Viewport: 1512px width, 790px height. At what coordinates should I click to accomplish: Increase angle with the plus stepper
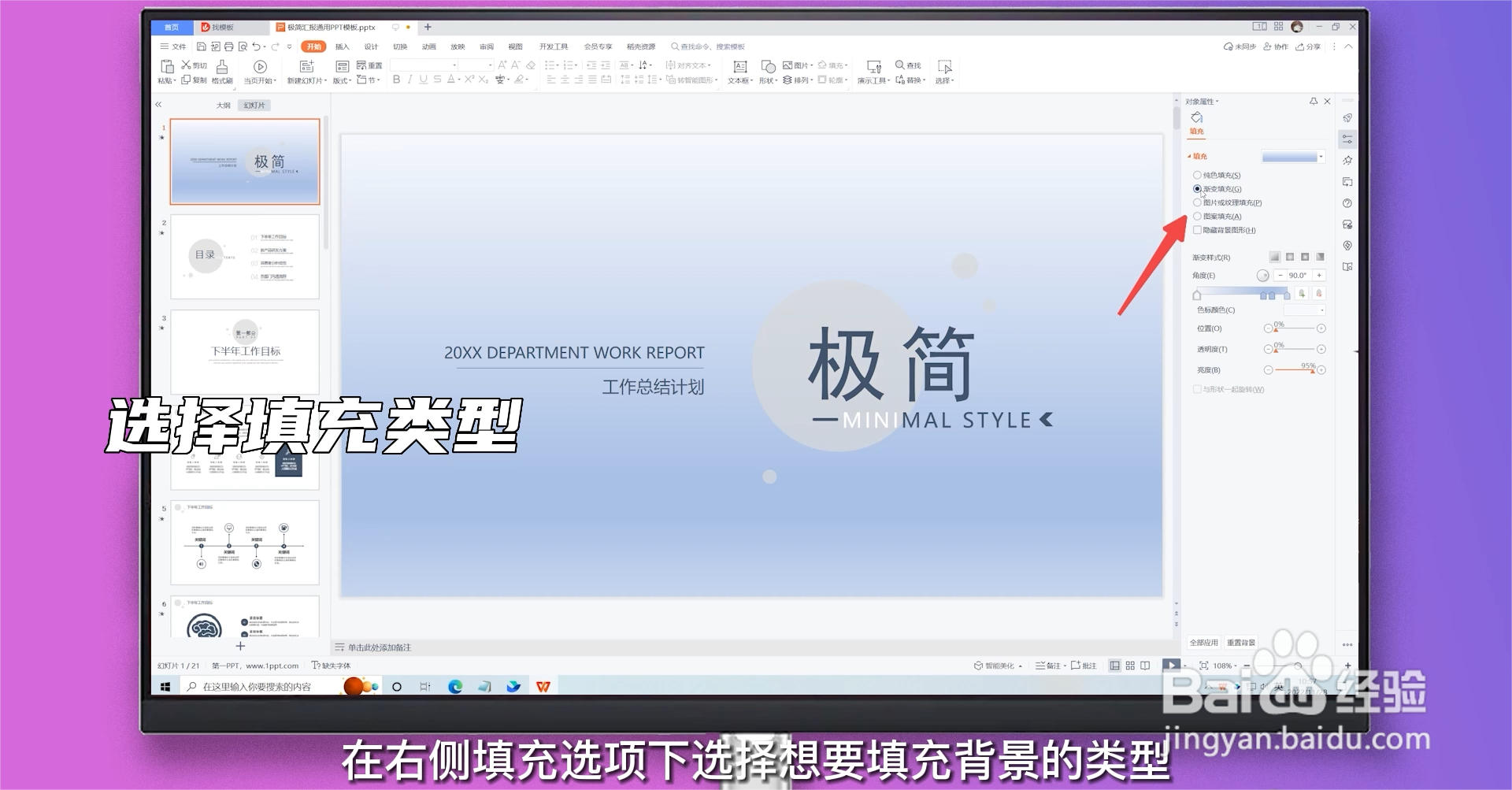[1319, 275]
